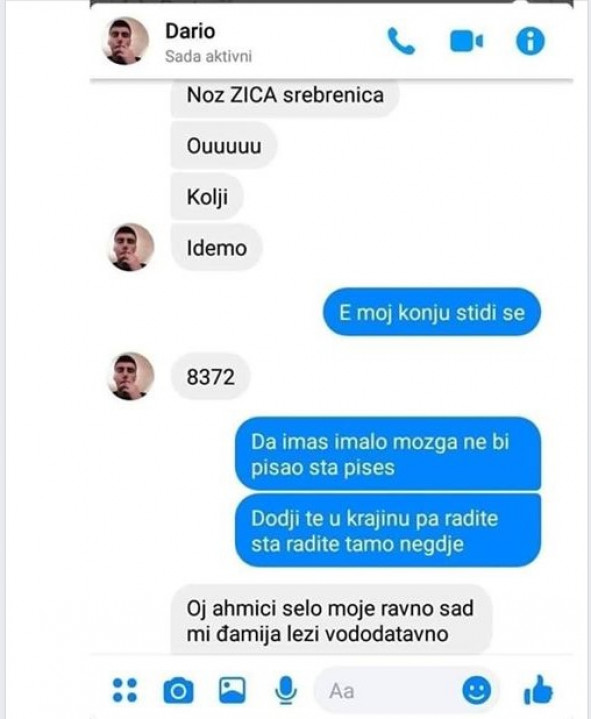Select the "8372" message bubble
Viewport: 591px width, 719px height.
pyautogui.click(x=210, y=377)
